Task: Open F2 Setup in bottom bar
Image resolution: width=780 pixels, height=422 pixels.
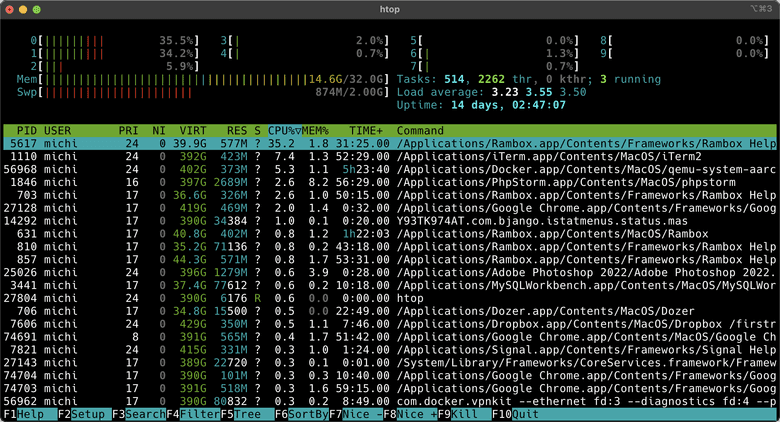Action: point(84,414)
